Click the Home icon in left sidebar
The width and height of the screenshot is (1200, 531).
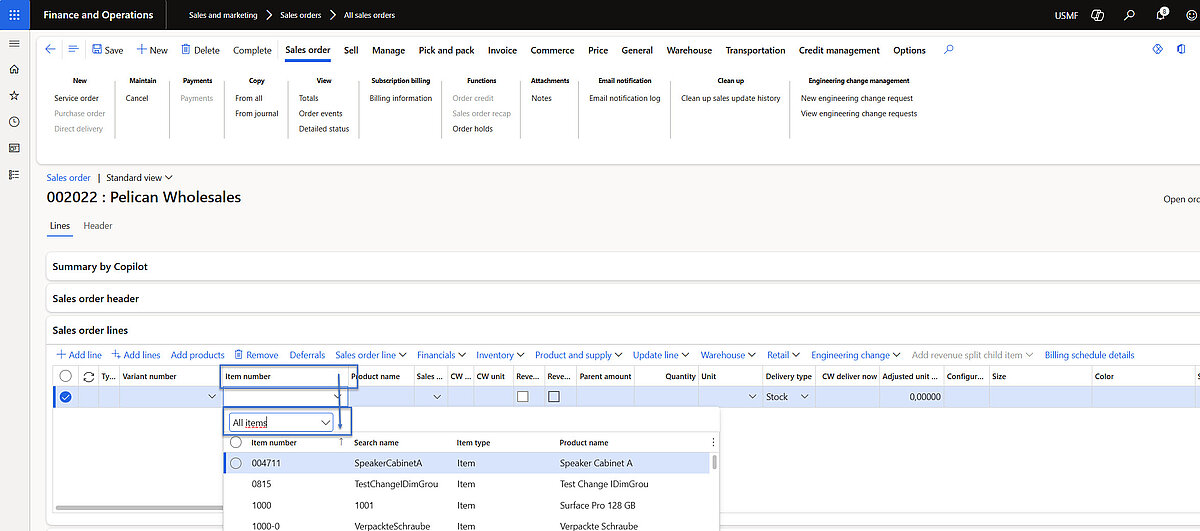(14, 69)
